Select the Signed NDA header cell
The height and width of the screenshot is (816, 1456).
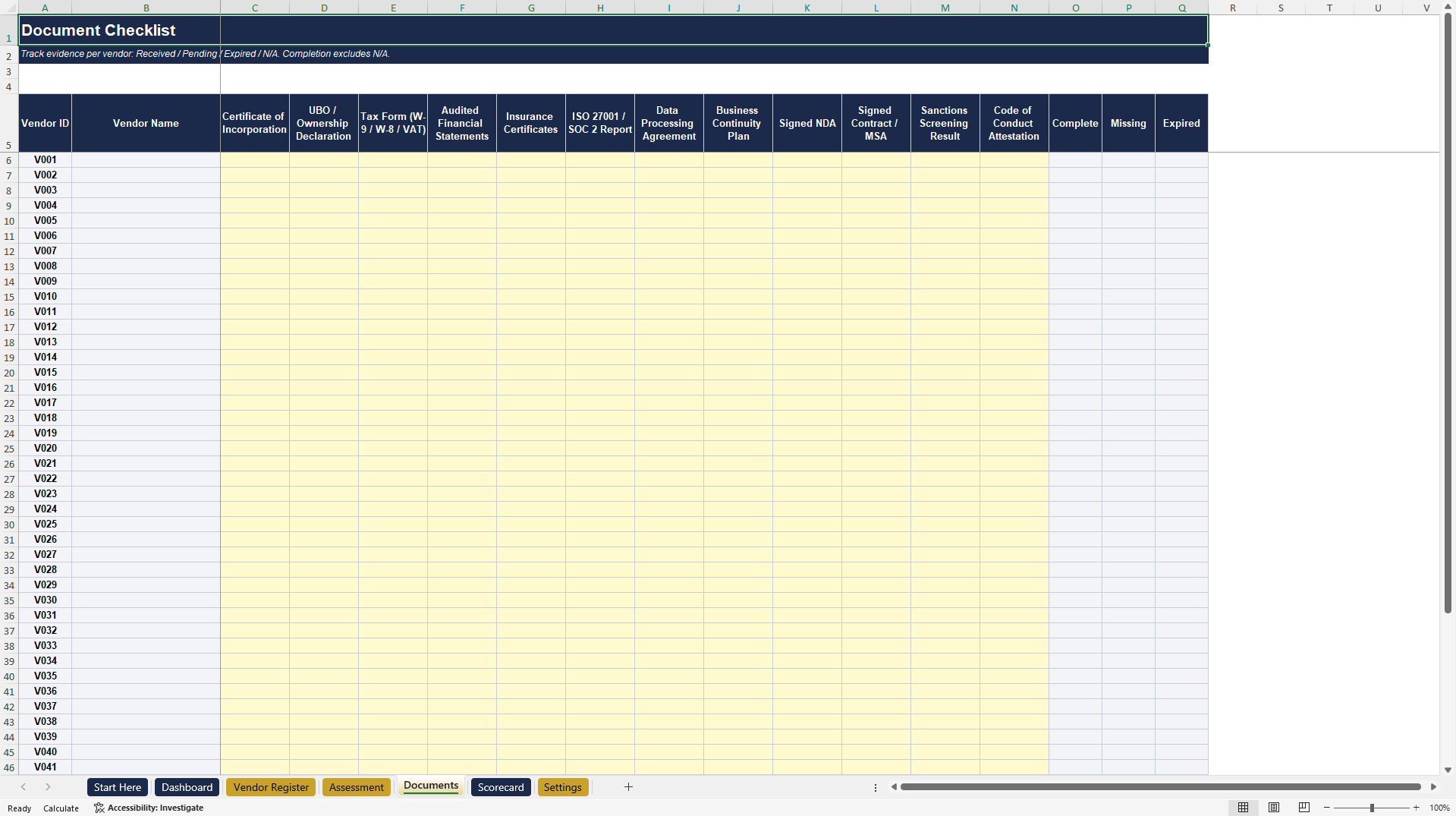click(807, 123)
